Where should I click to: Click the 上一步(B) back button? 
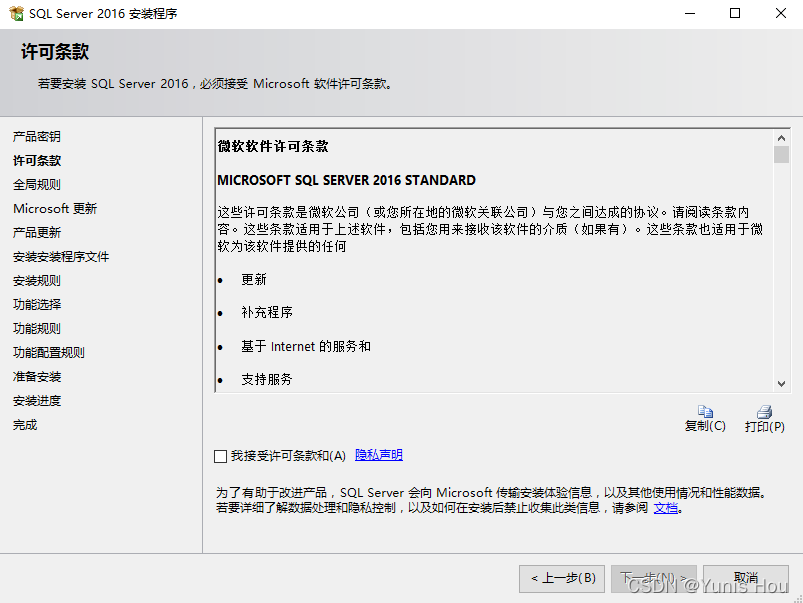tap(562, 579)
